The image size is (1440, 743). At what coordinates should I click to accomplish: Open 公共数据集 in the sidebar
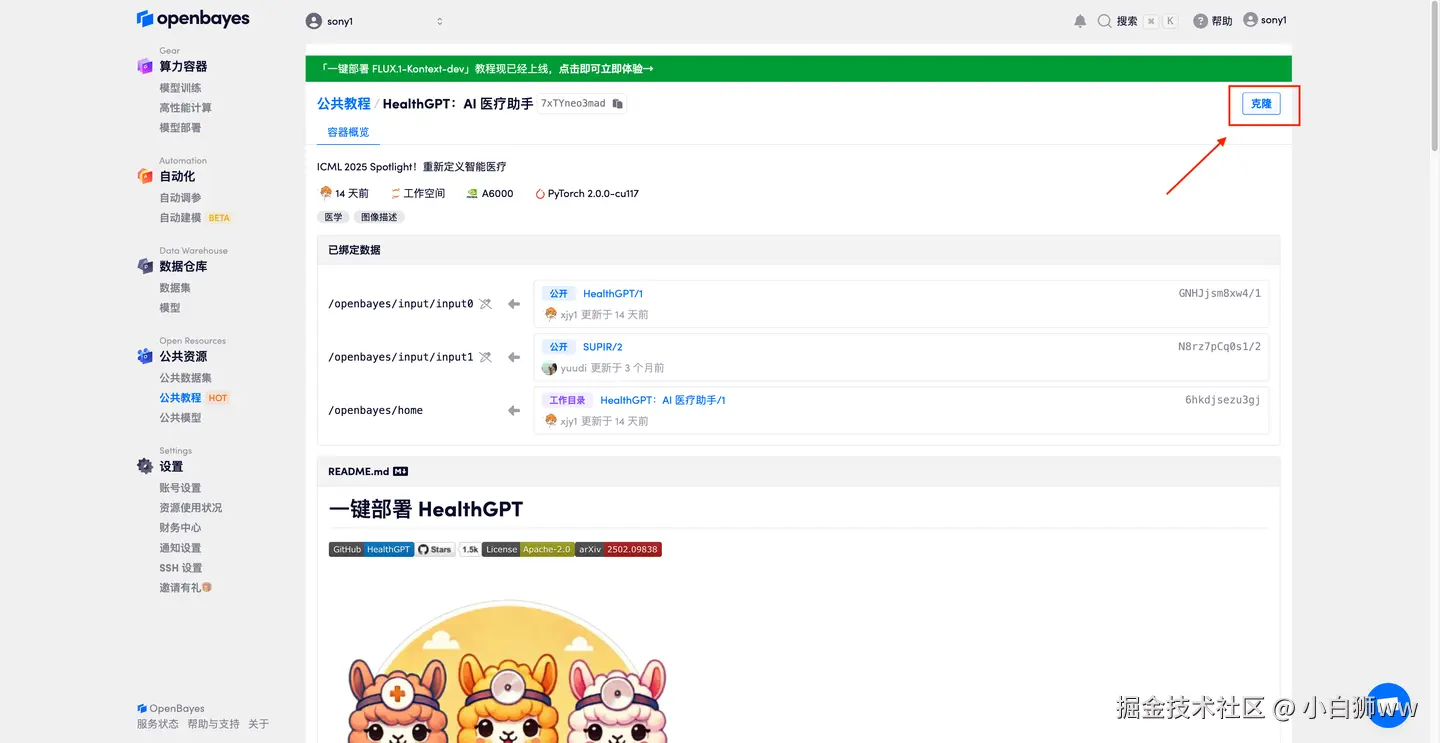[x=185, y=378]
